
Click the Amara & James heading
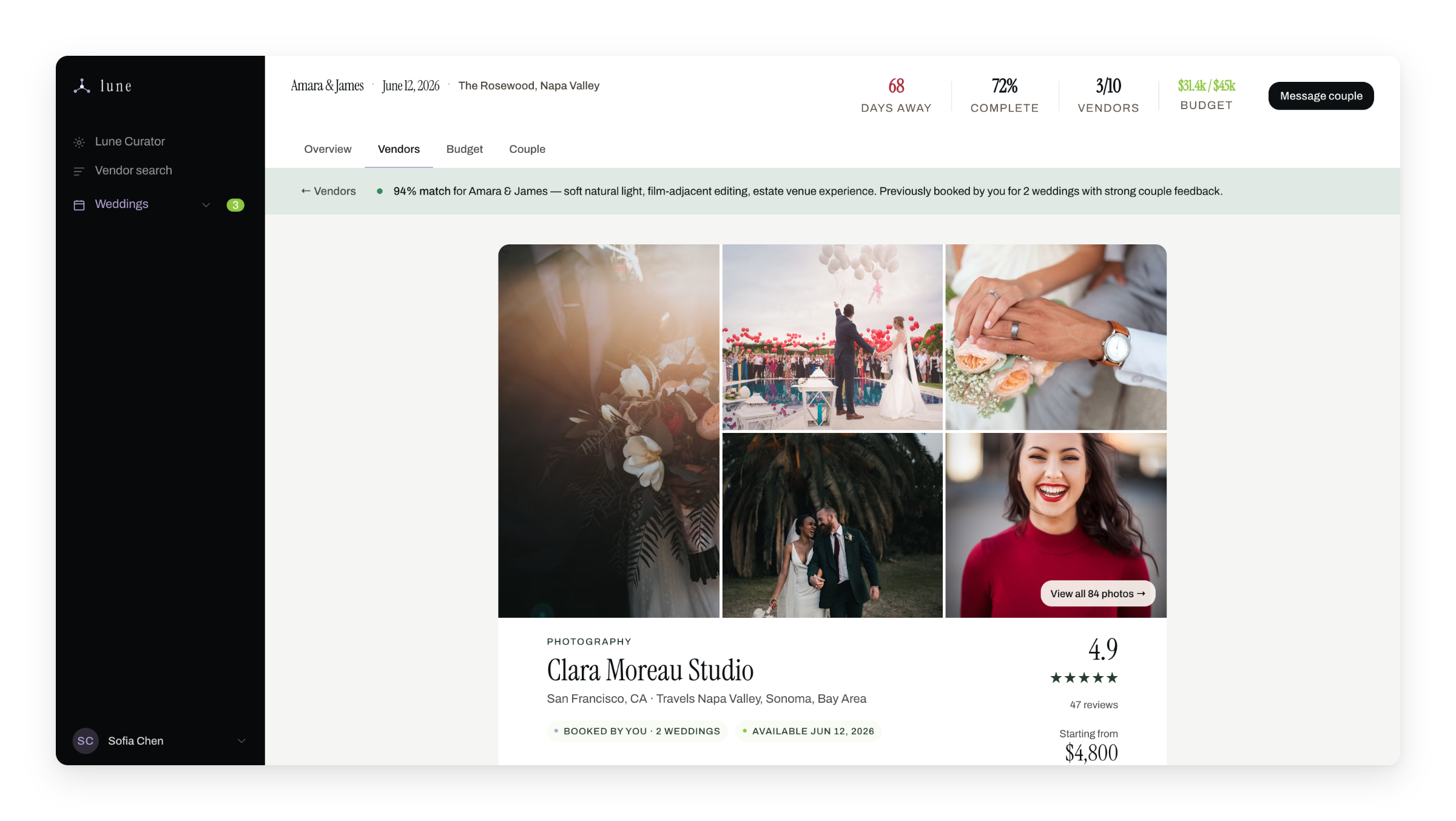click(327, 85)
